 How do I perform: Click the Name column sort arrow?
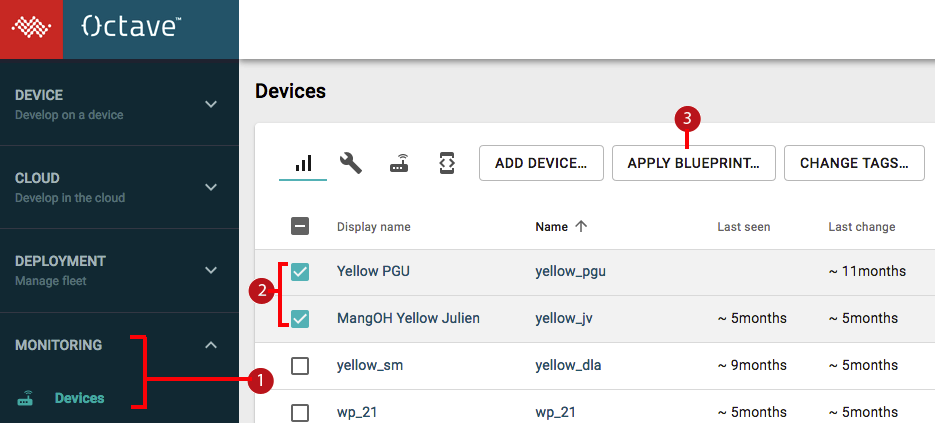coord(581,227)
